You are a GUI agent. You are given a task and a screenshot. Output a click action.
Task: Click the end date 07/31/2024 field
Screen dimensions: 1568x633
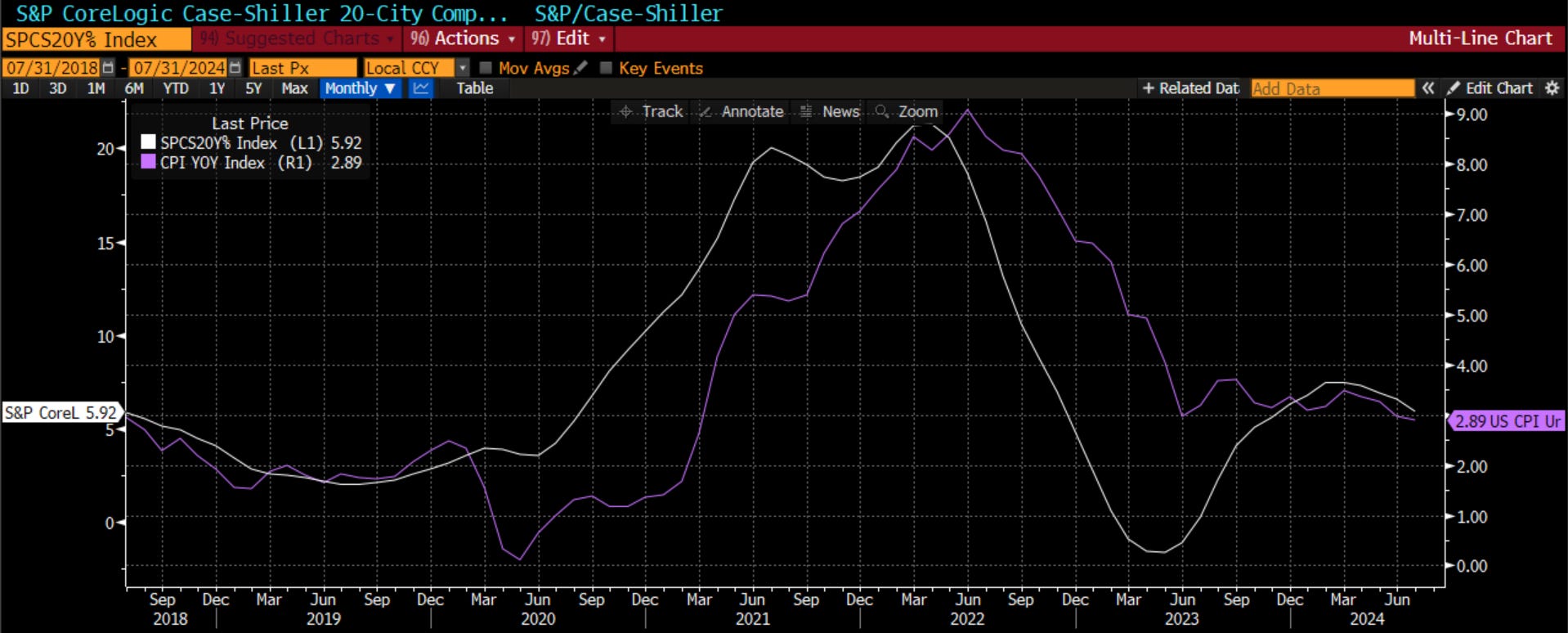pyautogui.click(x=179, y=68)
